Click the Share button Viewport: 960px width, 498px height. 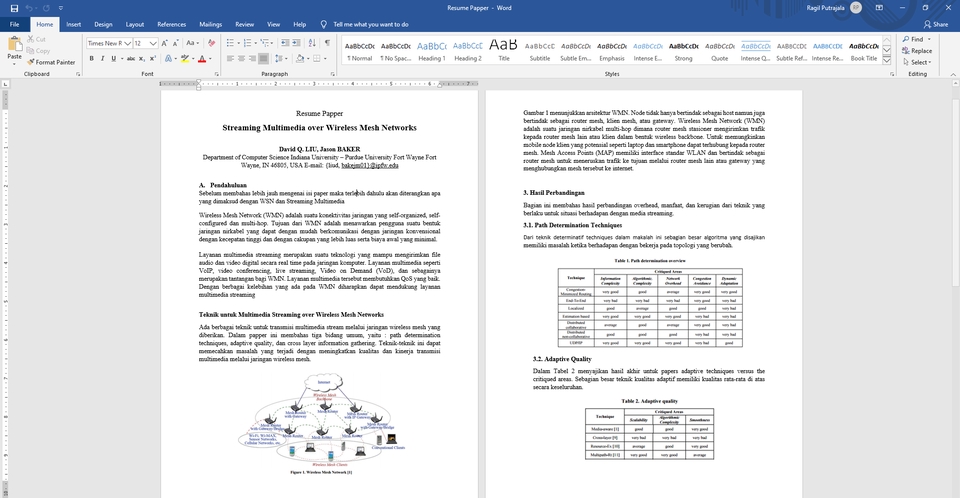click(936, 25)
